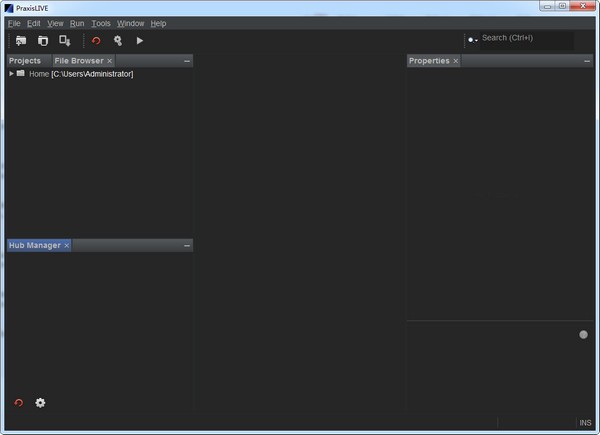Screen dimensions: 600x435
Task: Maximize the PraxisLIVE window
Action: tap(562, 6)
